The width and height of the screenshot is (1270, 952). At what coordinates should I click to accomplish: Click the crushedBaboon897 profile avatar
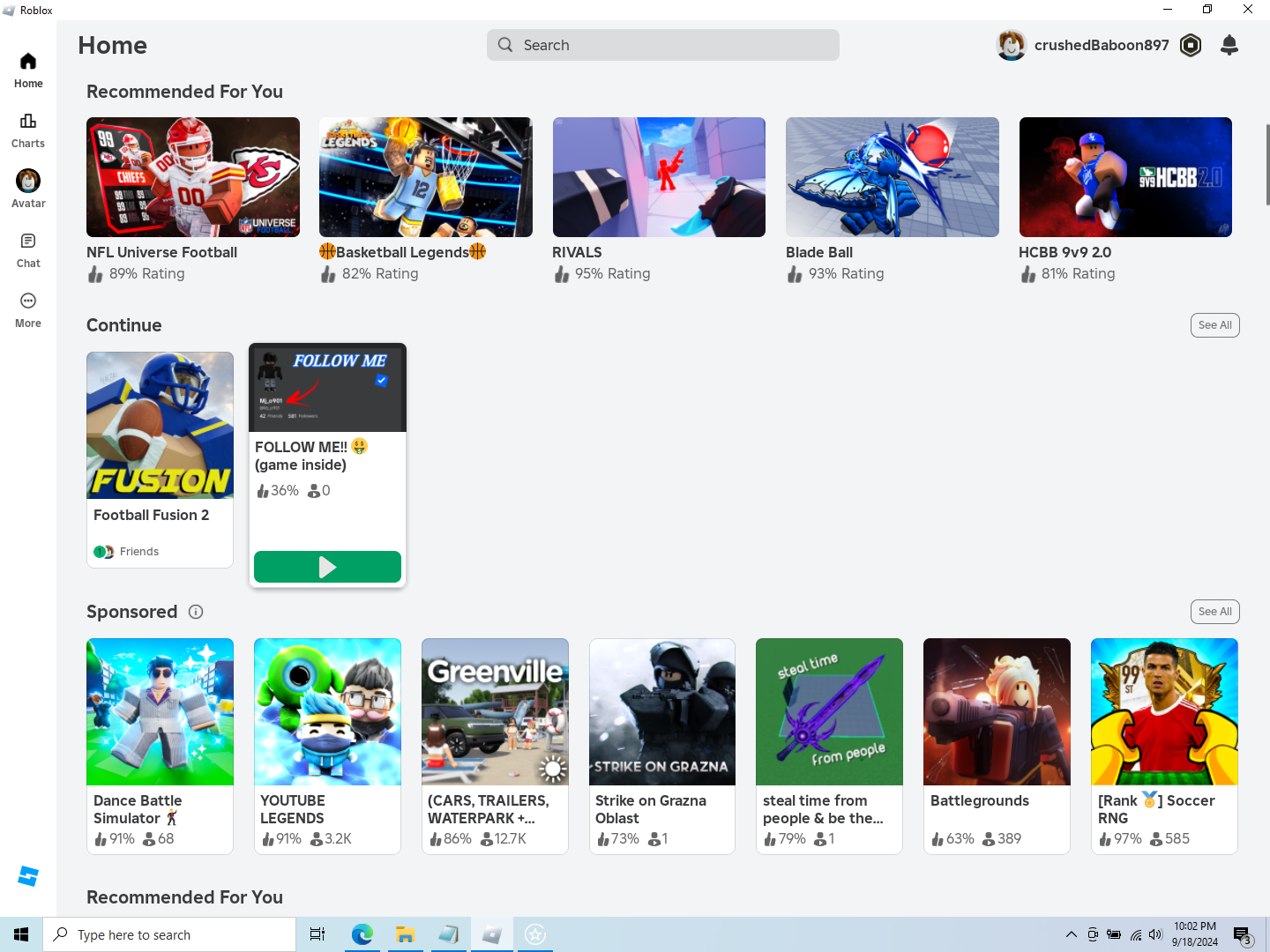[x=1012, y=45]
